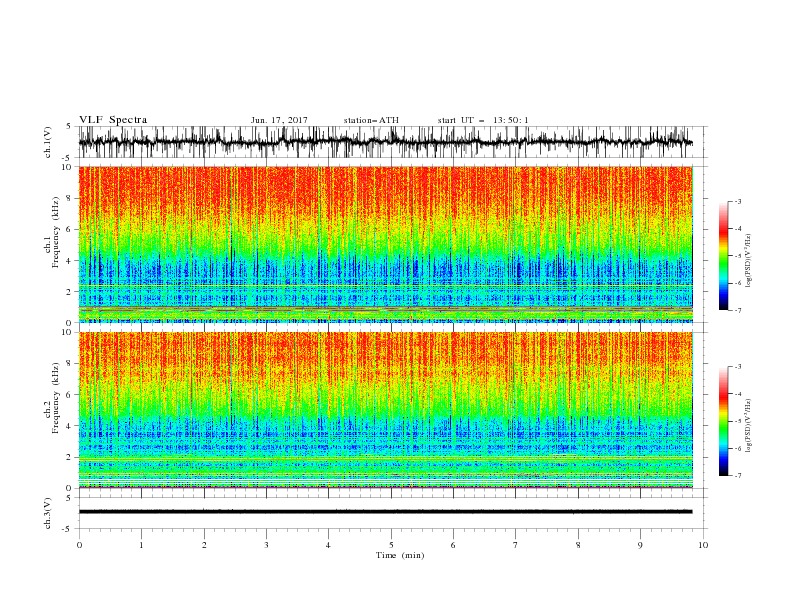
Task: Click the "ch.1(V)" waveform axis label
Action: [48, 142]
